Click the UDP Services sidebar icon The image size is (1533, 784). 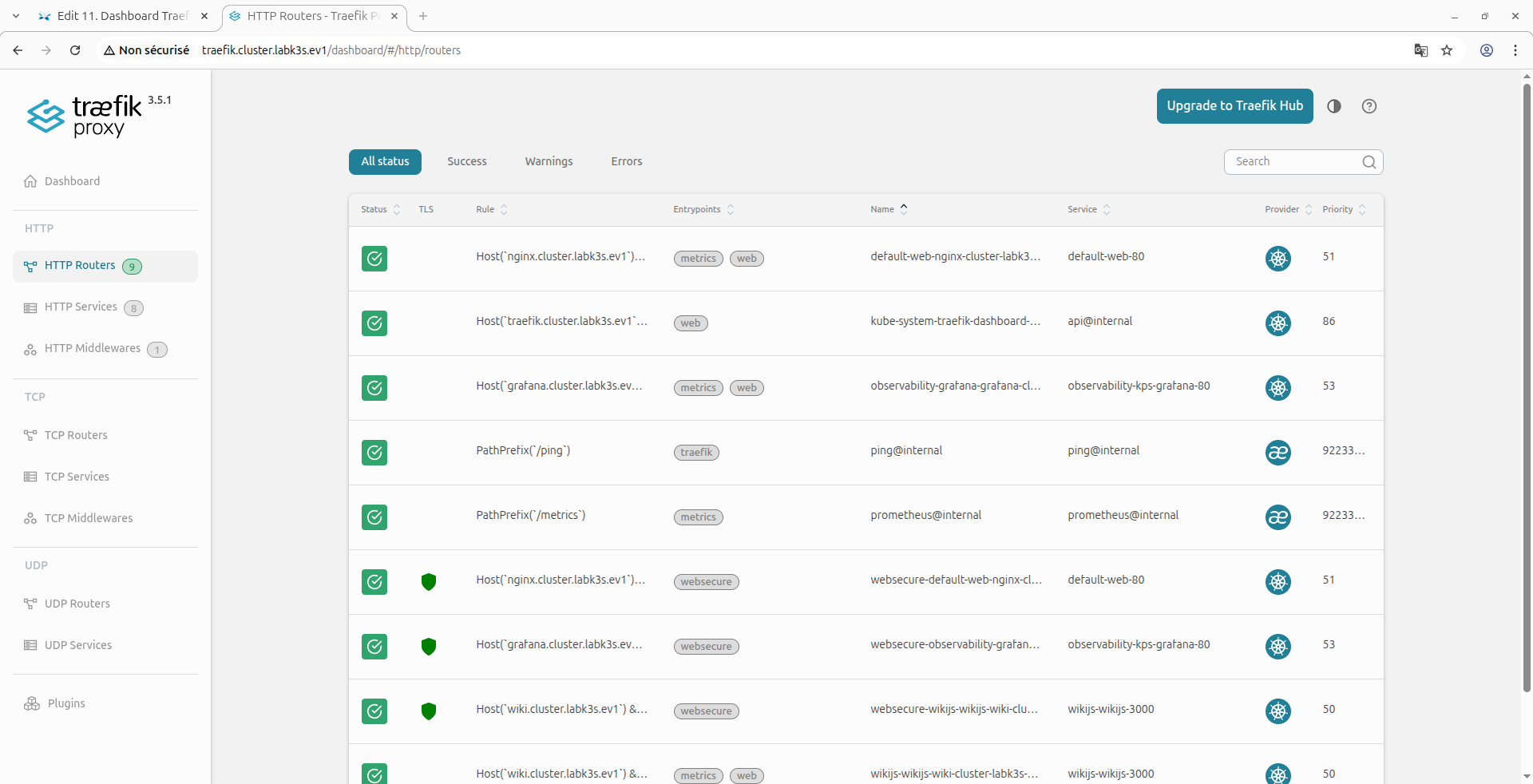[30, 645]
